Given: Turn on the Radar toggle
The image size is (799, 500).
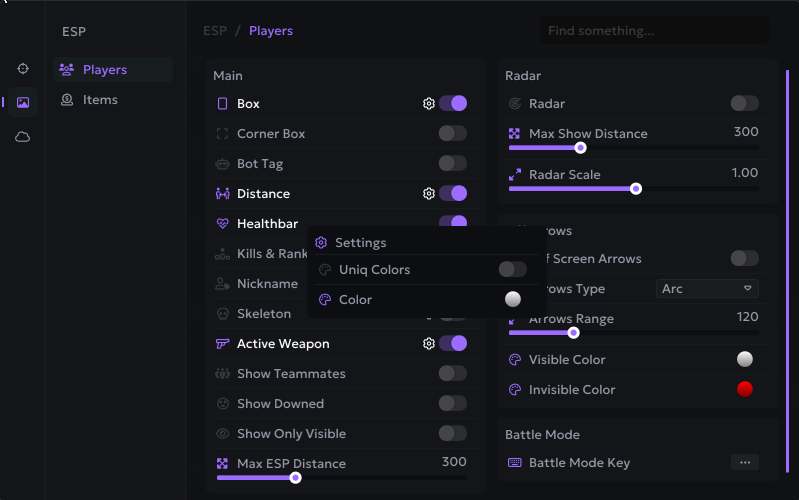Looking at the screenshot, I should [744, 104].
